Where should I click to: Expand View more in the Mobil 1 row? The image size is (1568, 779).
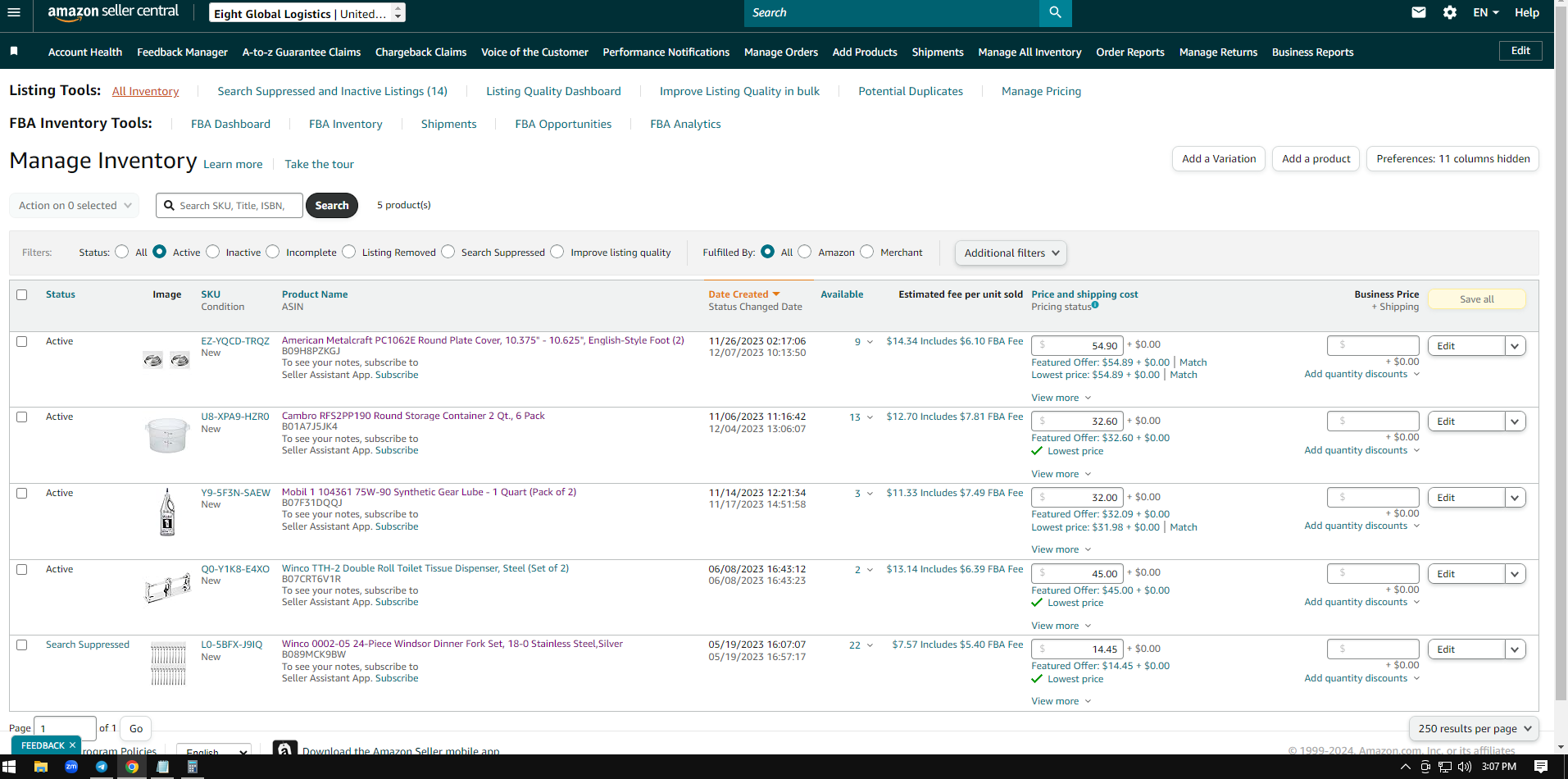point(1061,549)
